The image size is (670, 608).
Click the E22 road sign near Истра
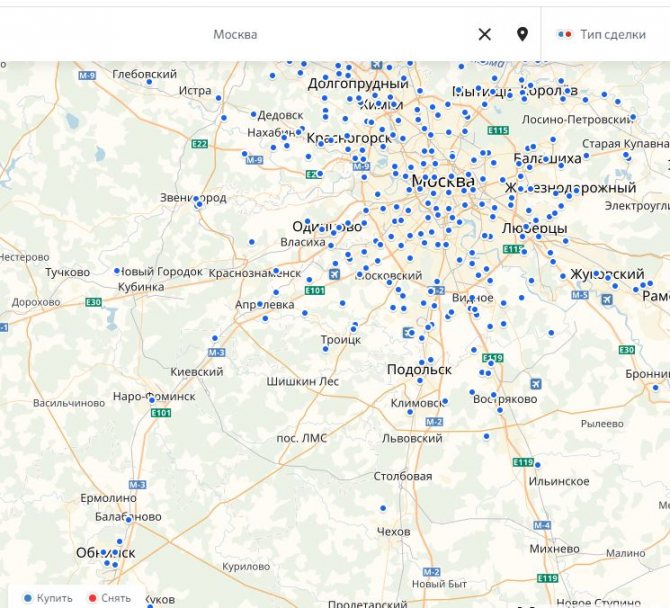click(200, 144)
